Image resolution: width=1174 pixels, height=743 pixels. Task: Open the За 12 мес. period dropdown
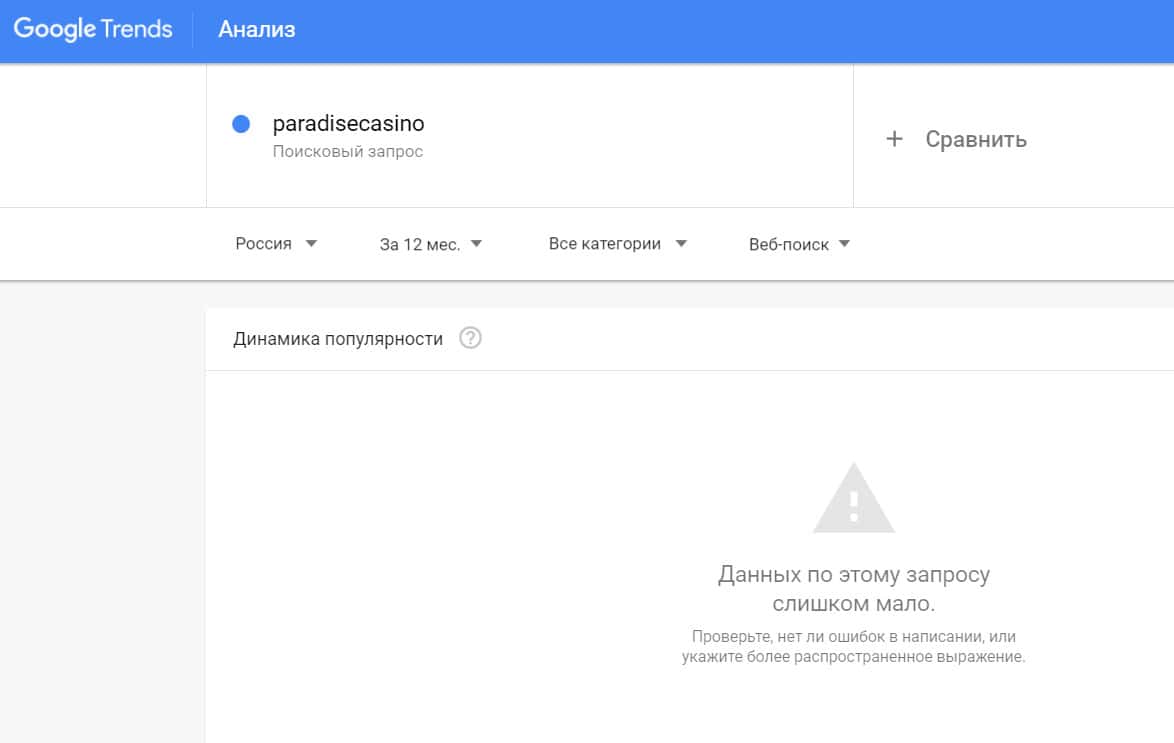[x=420, y=244]
